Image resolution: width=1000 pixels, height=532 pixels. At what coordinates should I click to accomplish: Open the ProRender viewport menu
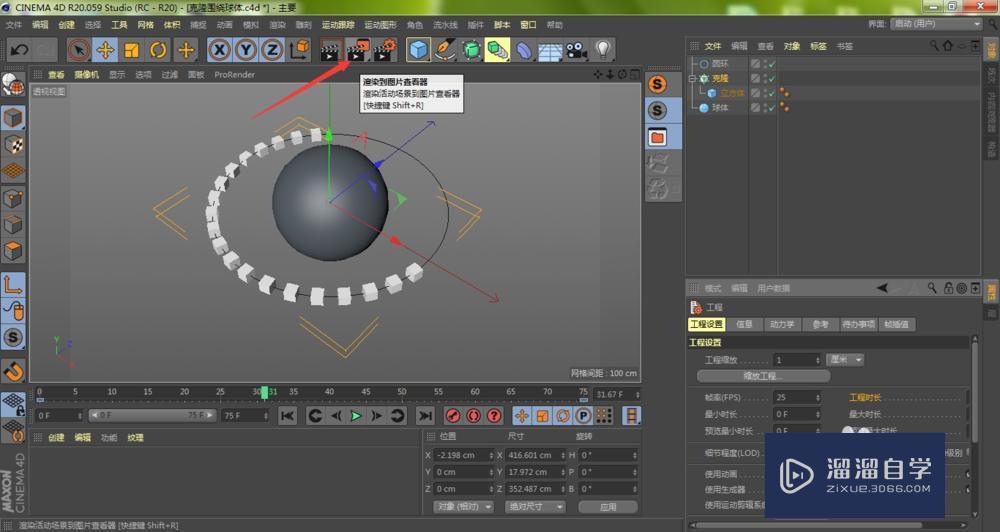tap(234, 75)
